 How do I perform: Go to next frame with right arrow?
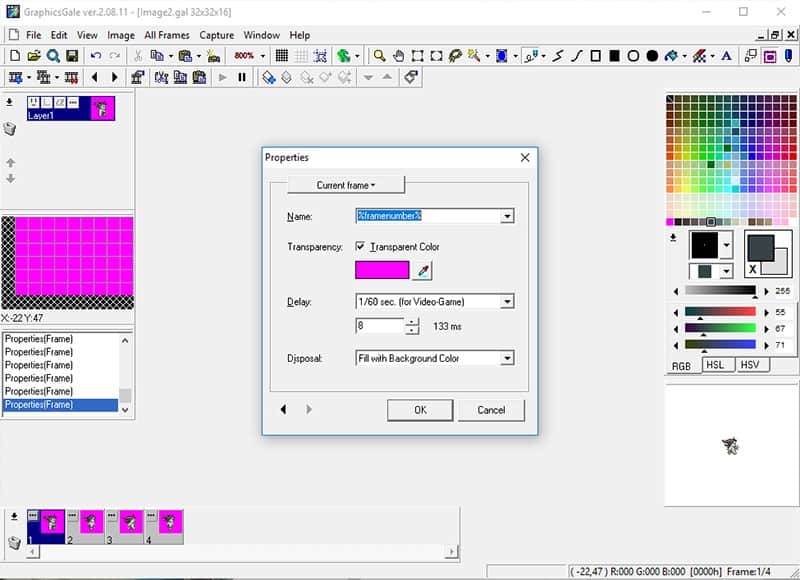tap(114, 77)
